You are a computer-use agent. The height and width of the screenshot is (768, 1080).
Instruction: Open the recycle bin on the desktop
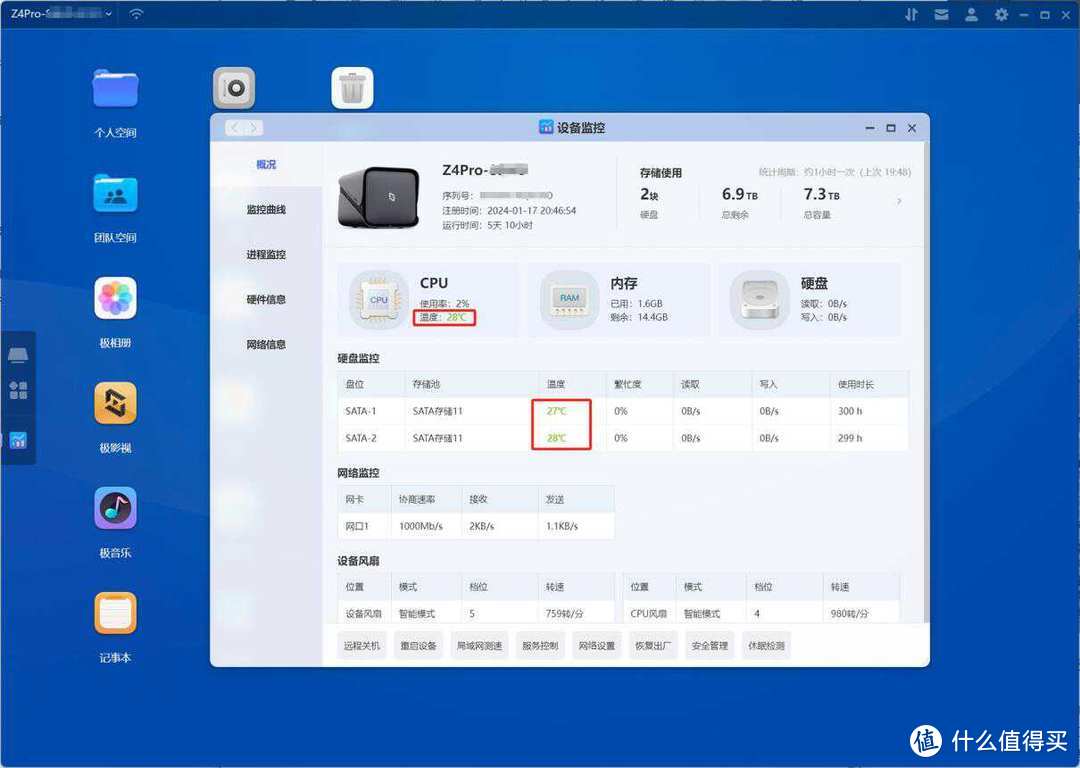pyautogui.click(x=352, y=88)
